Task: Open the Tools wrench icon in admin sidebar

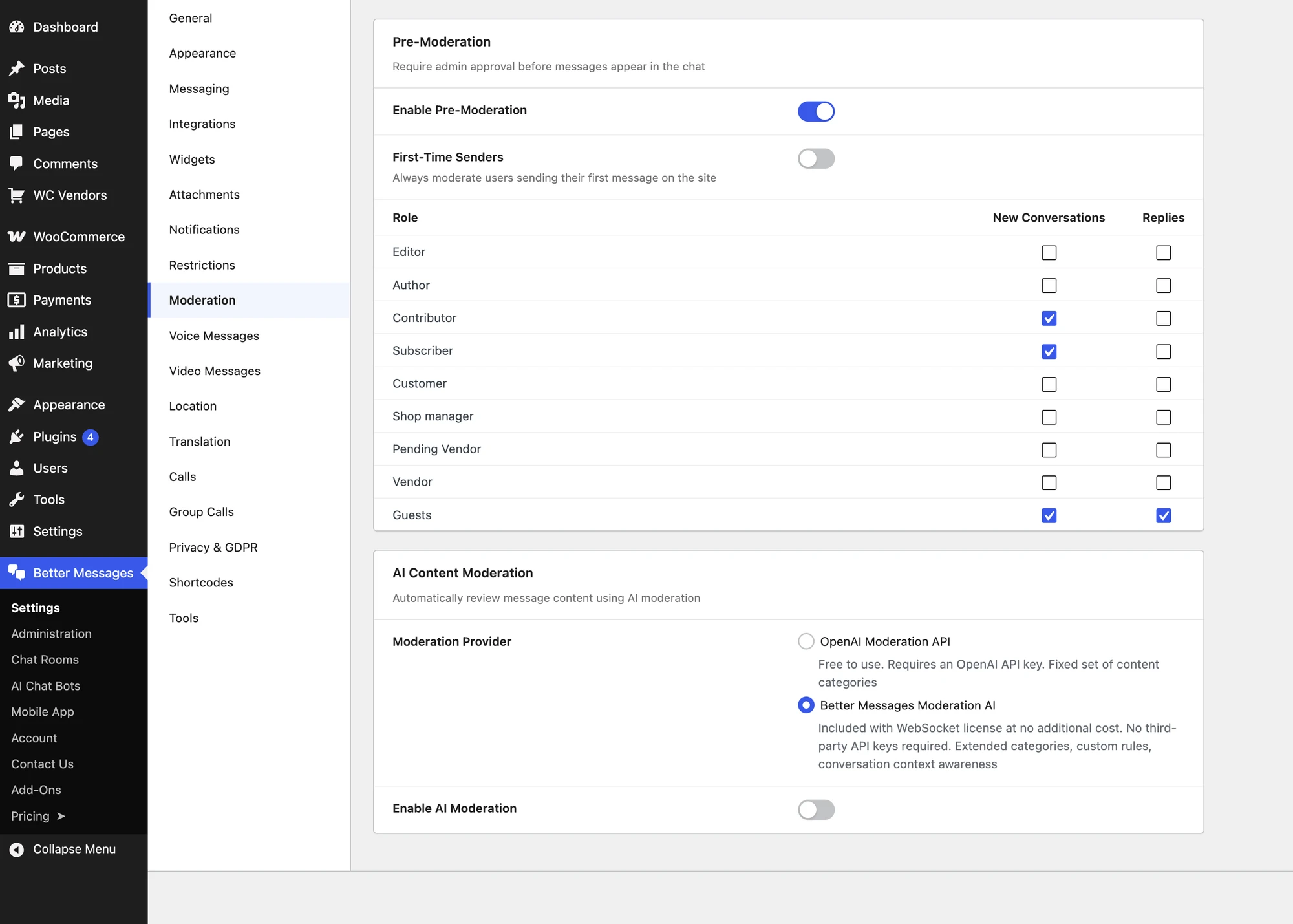Action: coord(17,500)
